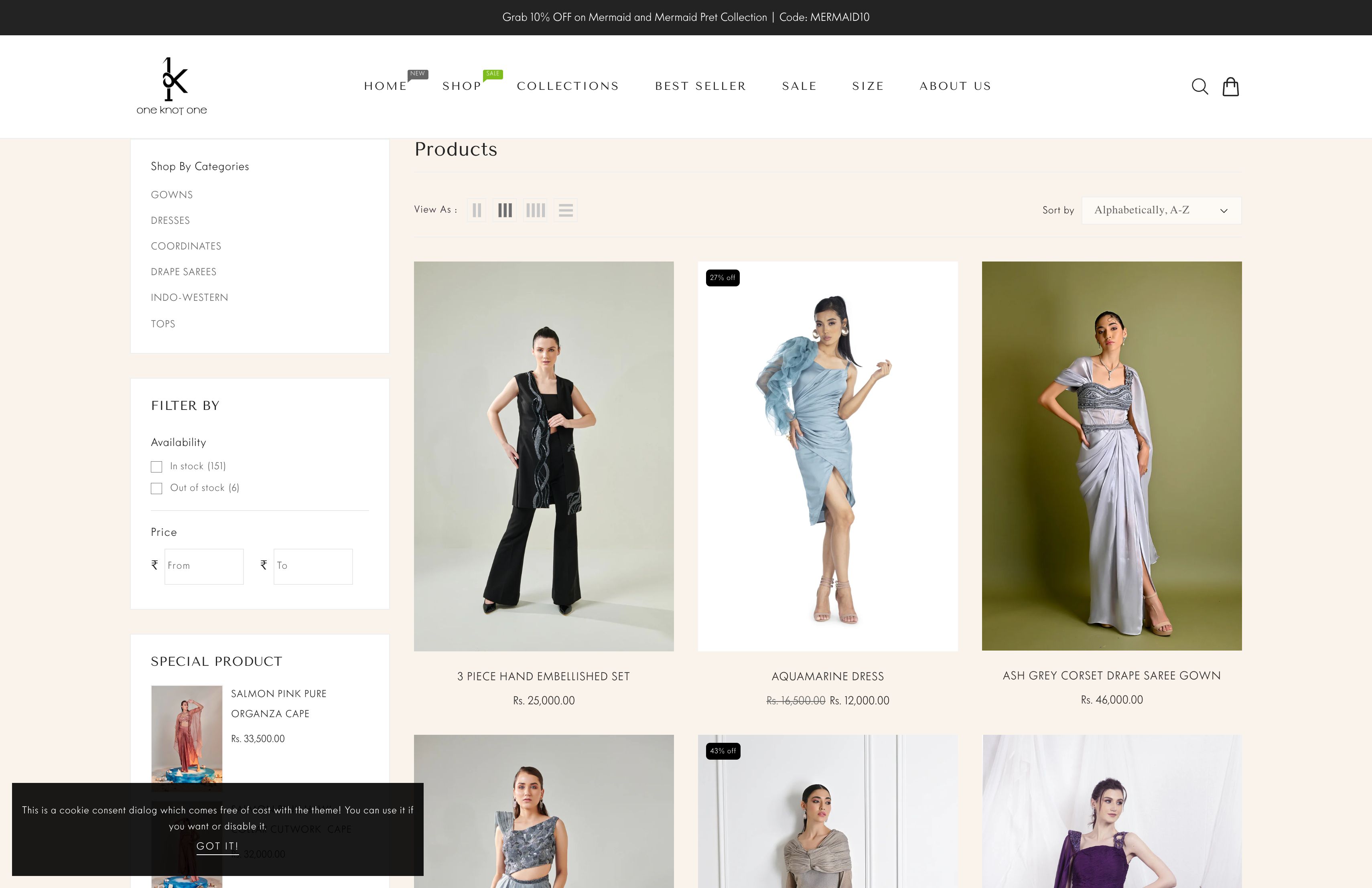
Task: Click the One Knot One logo
Action: [172, 87]
